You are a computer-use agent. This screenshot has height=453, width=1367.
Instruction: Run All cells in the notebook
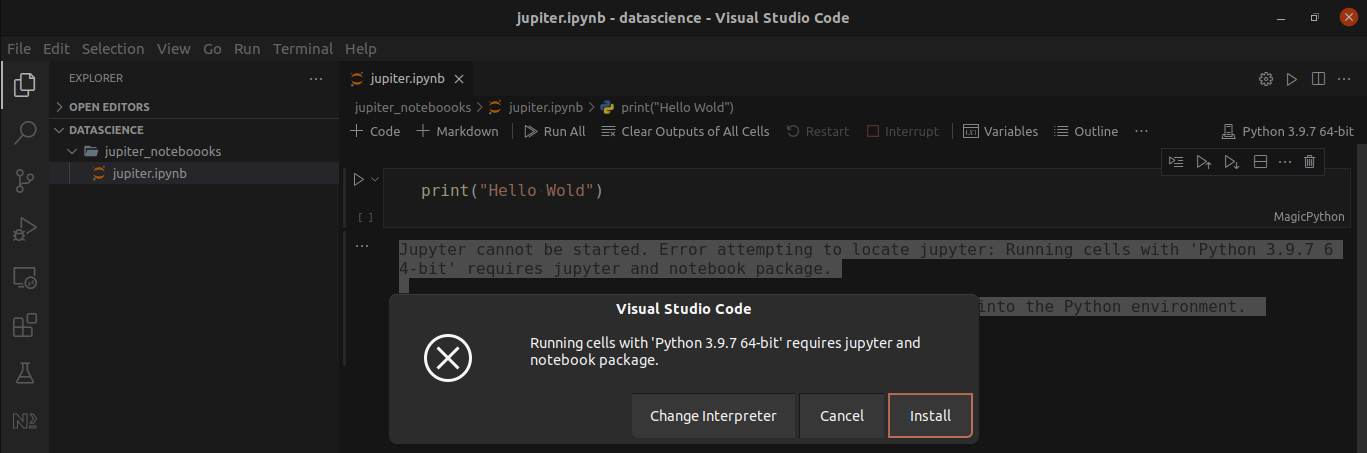[x=555, y=131]
